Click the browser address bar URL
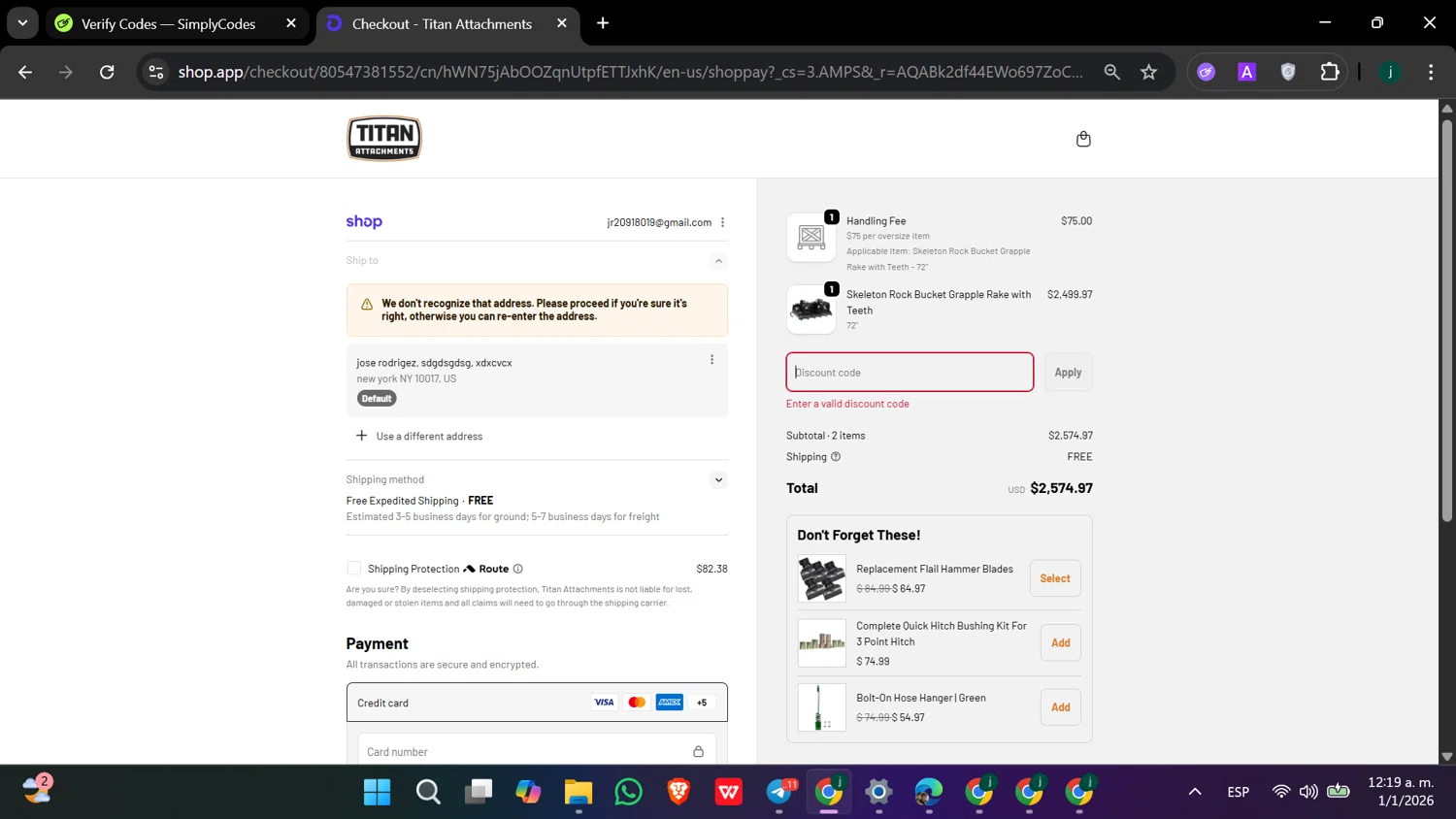 (x=631, y=72)
